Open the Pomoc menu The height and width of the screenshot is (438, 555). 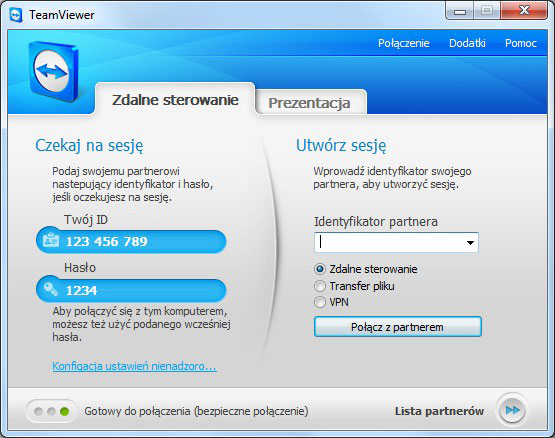click(521, 43)
